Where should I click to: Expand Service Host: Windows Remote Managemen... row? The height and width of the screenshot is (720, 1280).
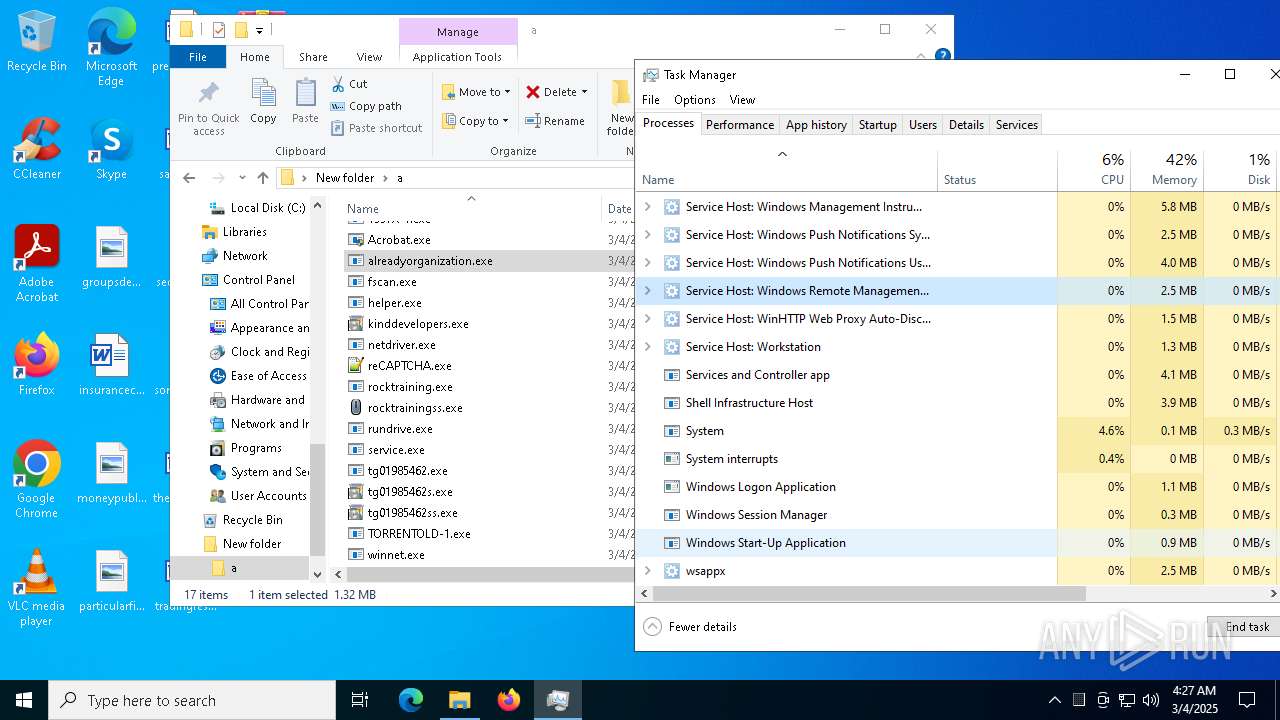point(647,291)
